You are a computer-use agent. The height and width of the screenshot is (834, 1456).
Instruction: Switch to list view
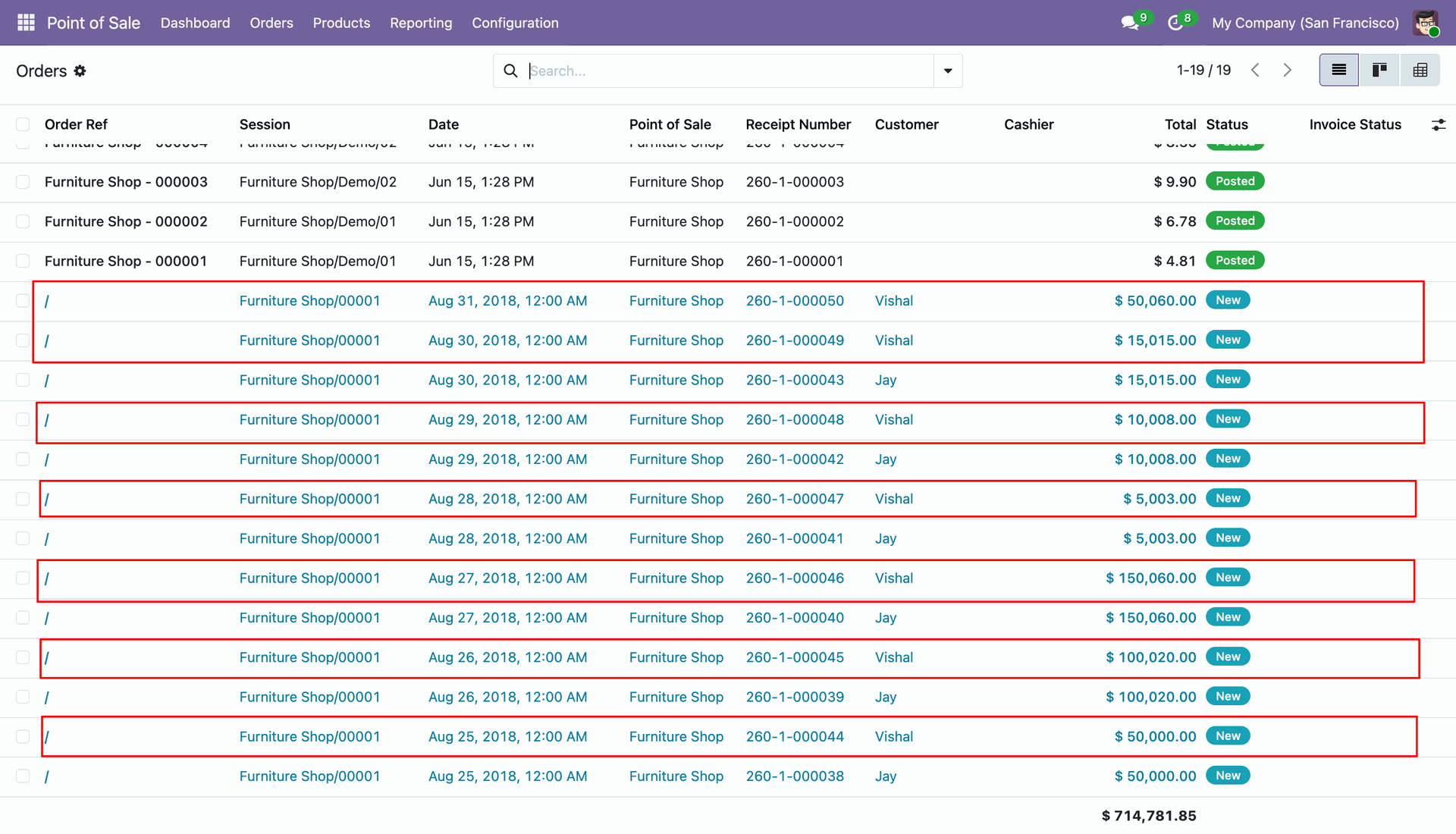[x=1339, y=70]
